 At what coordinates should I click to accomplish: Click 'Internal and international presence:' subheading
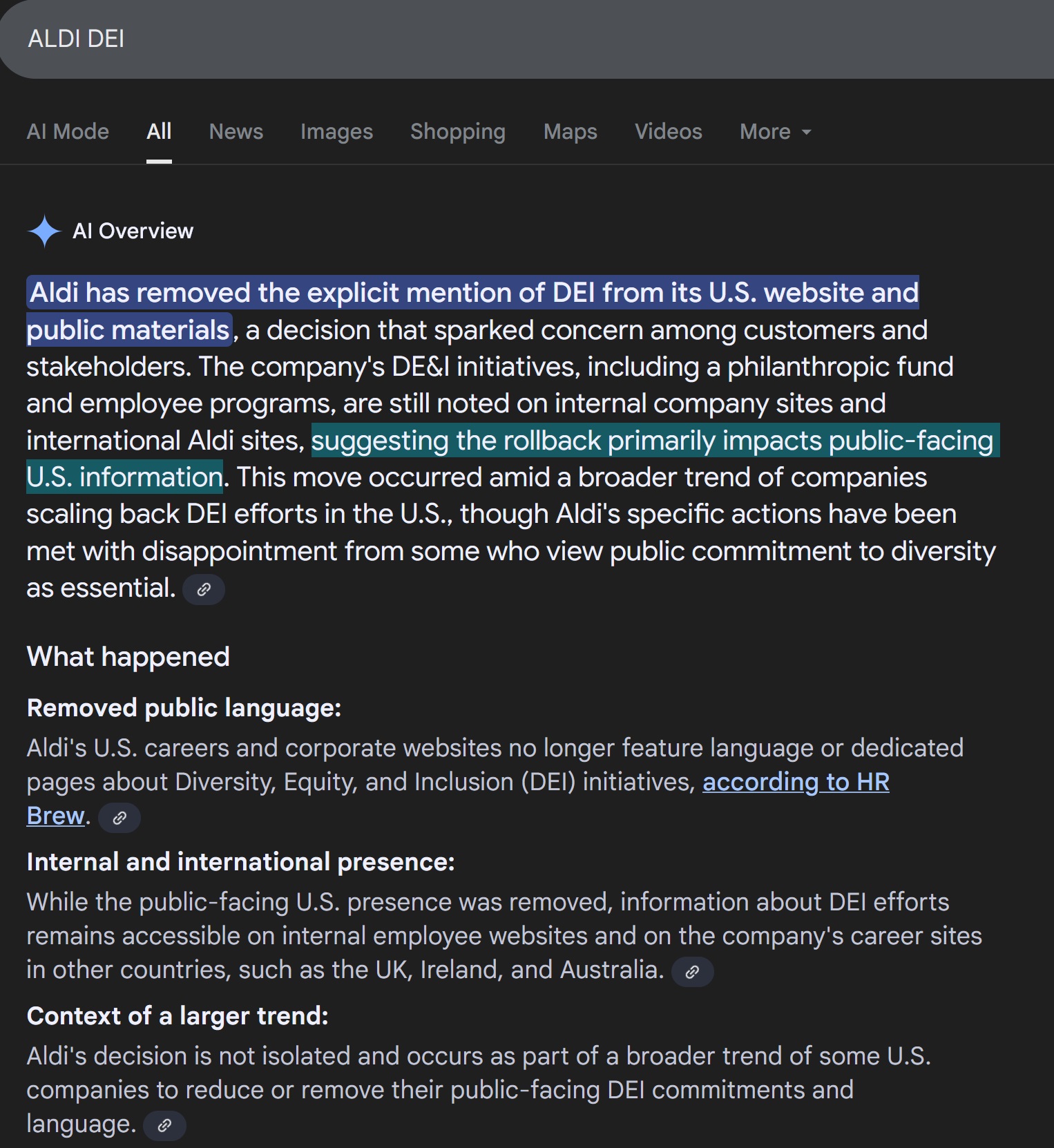[240, 862]
